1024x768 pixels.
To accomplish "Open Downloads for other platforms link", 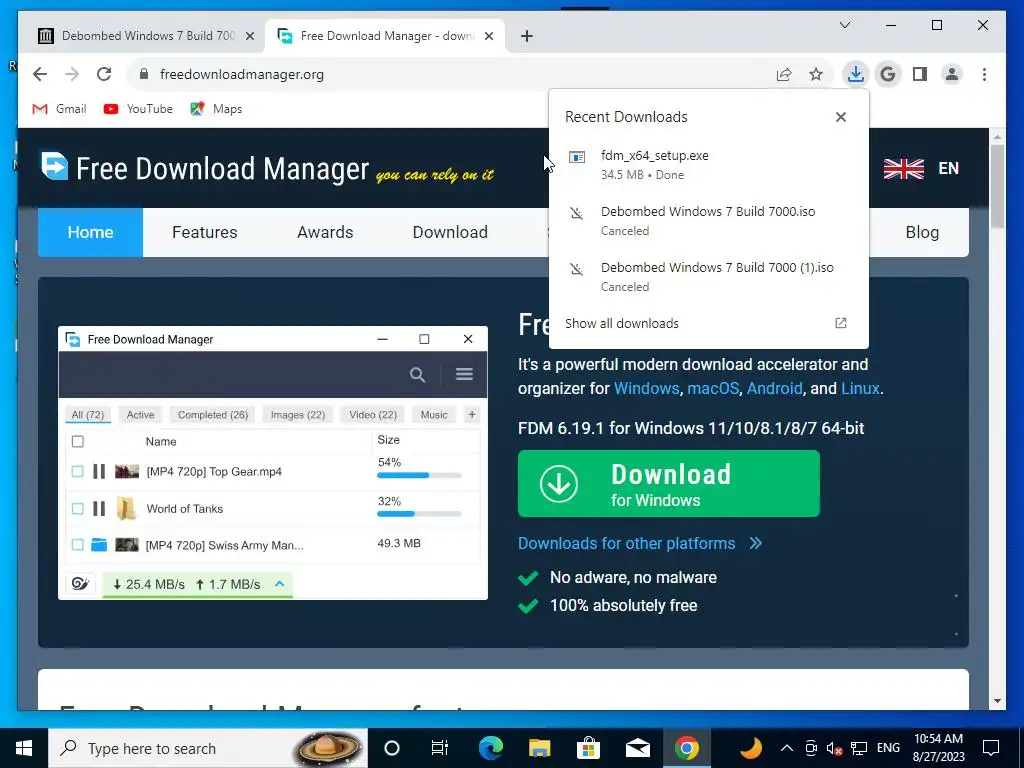I will click(x=626, y=543).
